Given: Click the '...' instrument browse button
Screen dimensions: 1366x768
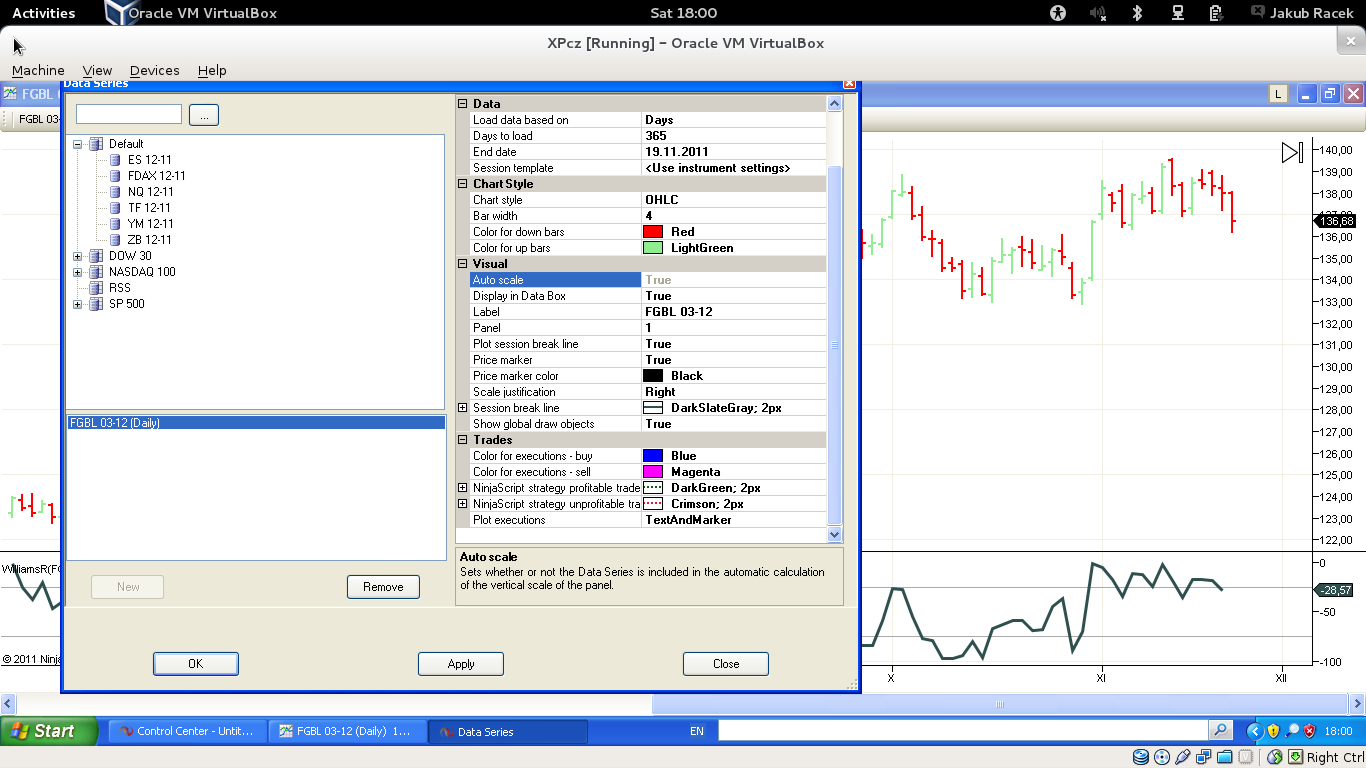Looking at the screenshot, I should [204, 115].
